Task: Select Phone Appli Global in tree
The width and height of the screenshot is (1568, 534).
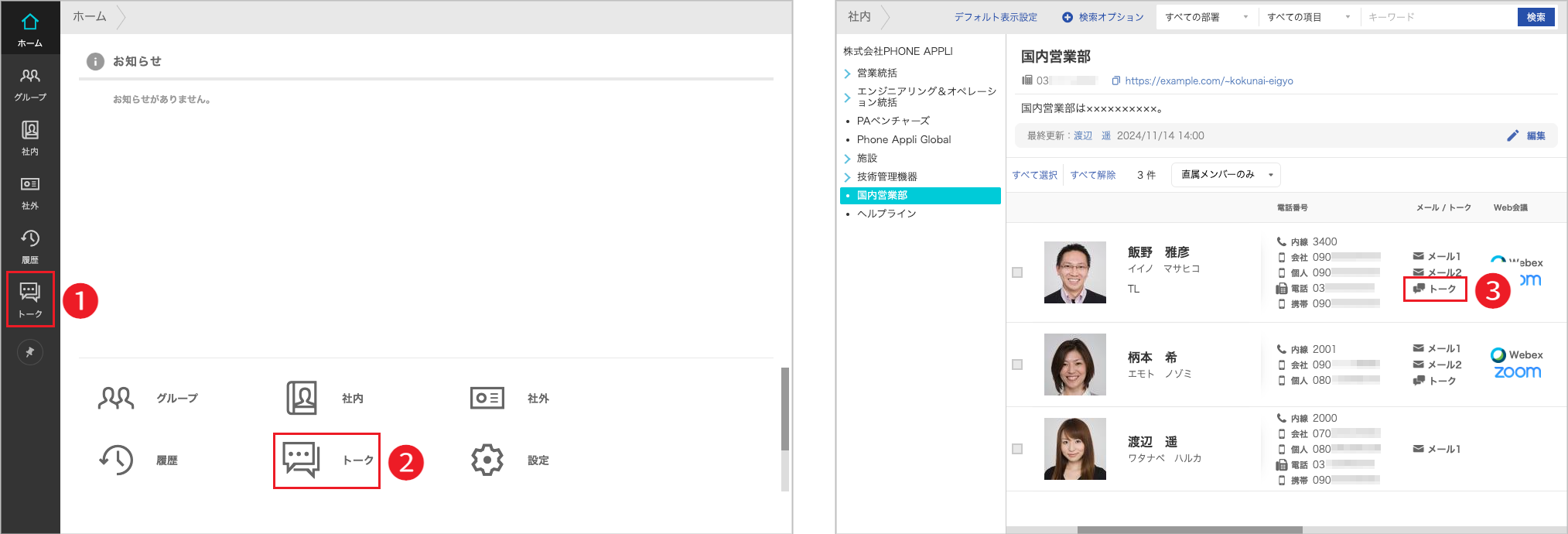Action: [904, 139]
